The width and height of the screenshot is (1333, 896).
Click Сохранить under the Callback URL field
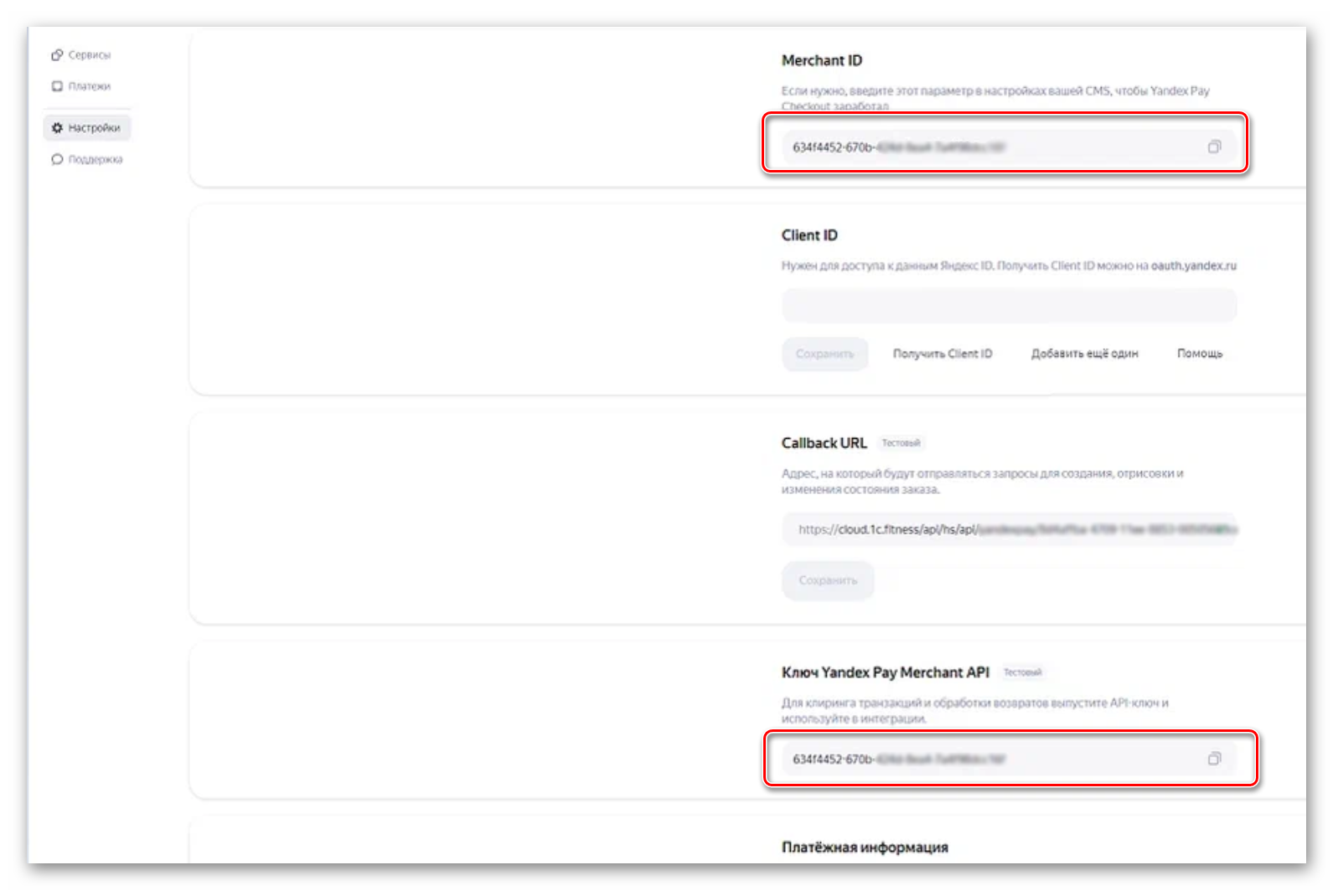coord(828,580)
